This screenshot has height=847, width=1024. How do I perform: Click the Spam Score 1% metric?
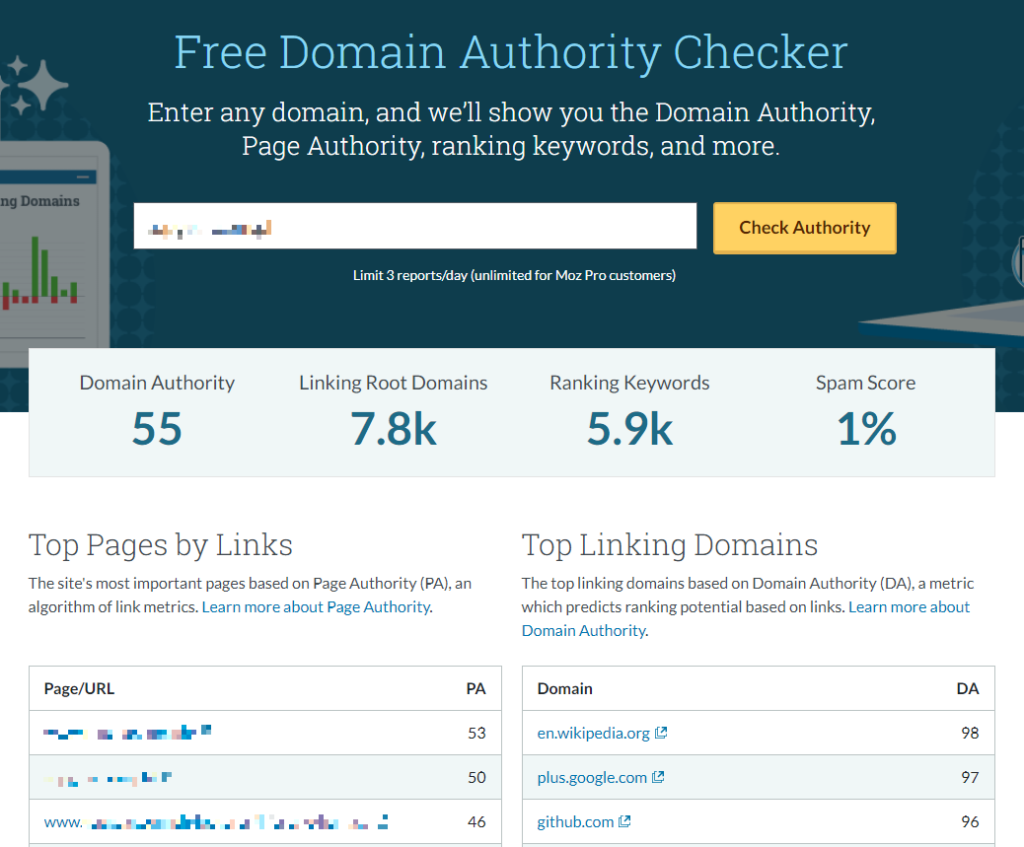coord(865,430)
